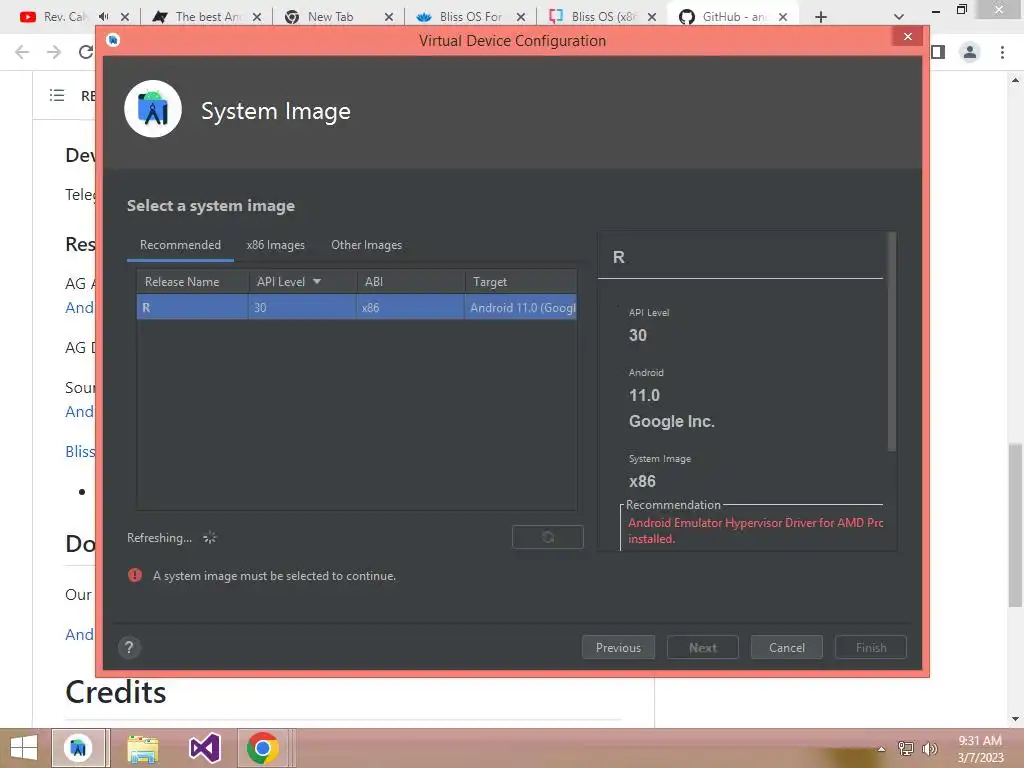The height and width of the screenshot is (768, 1024).
Task: Open a new browser tab with plus
Action: (x=821, y=17)
